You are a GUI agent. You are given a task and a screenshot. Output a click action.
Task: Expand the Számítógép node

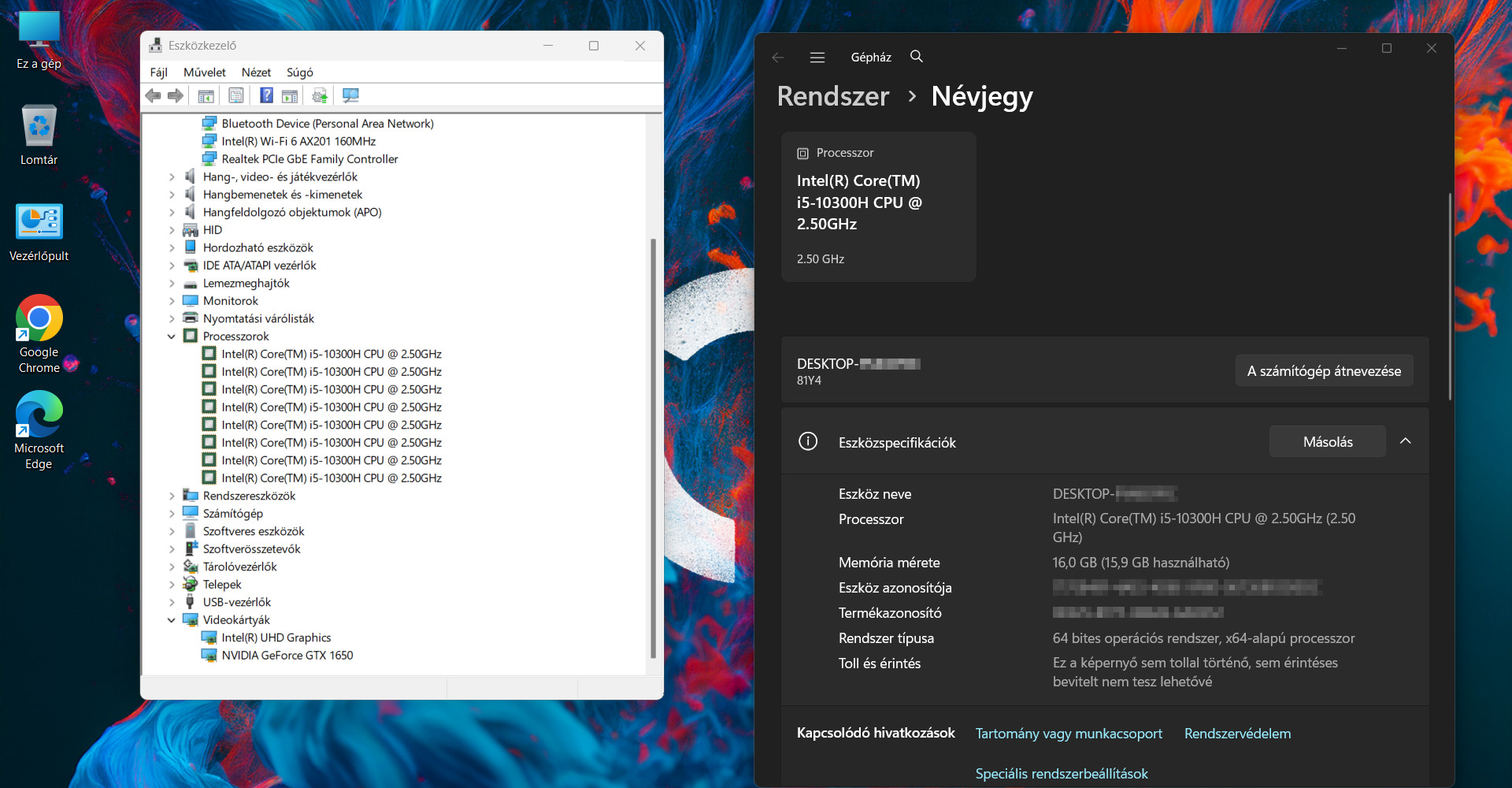point(172,514)
